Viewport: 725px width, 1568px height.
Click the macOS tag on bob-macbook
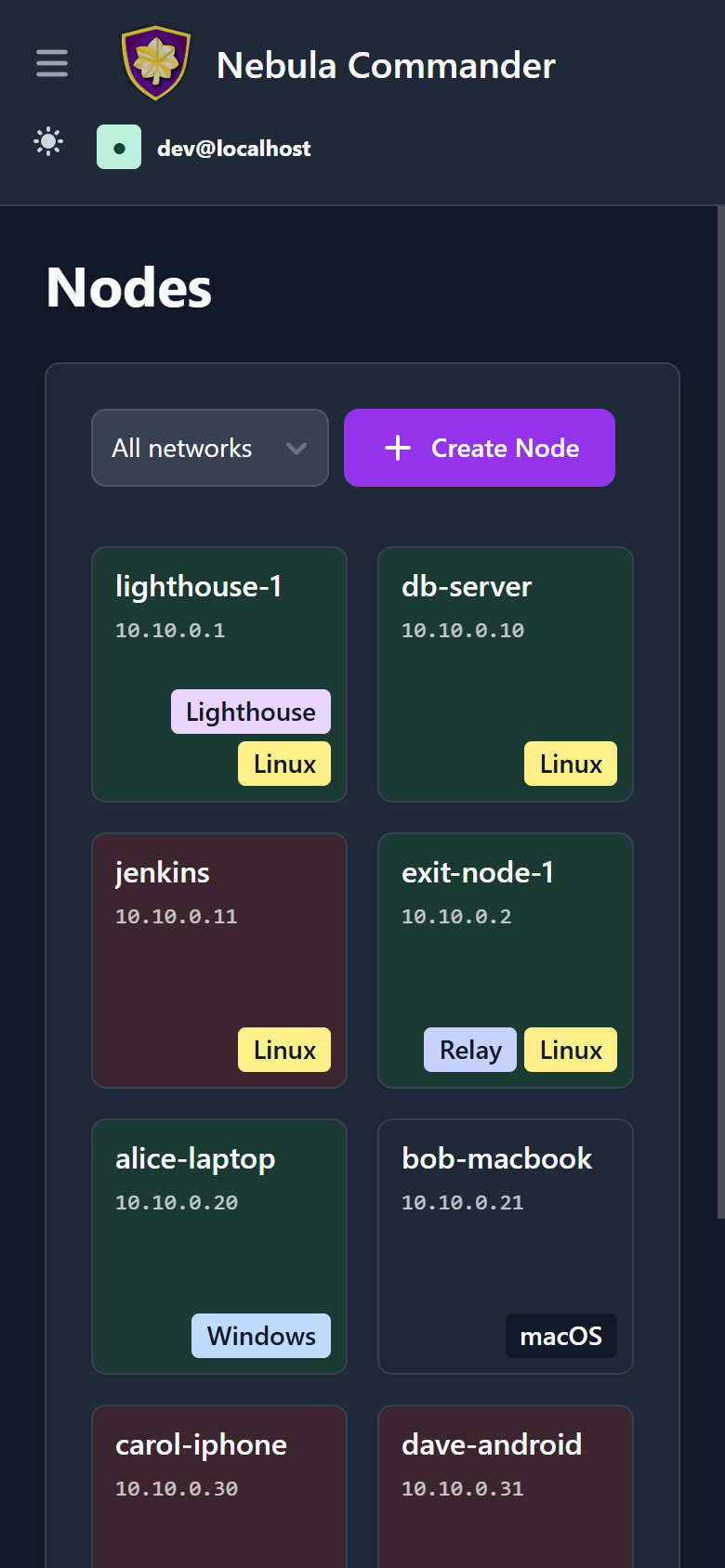pyautogui.click(x=561, y=1336)
